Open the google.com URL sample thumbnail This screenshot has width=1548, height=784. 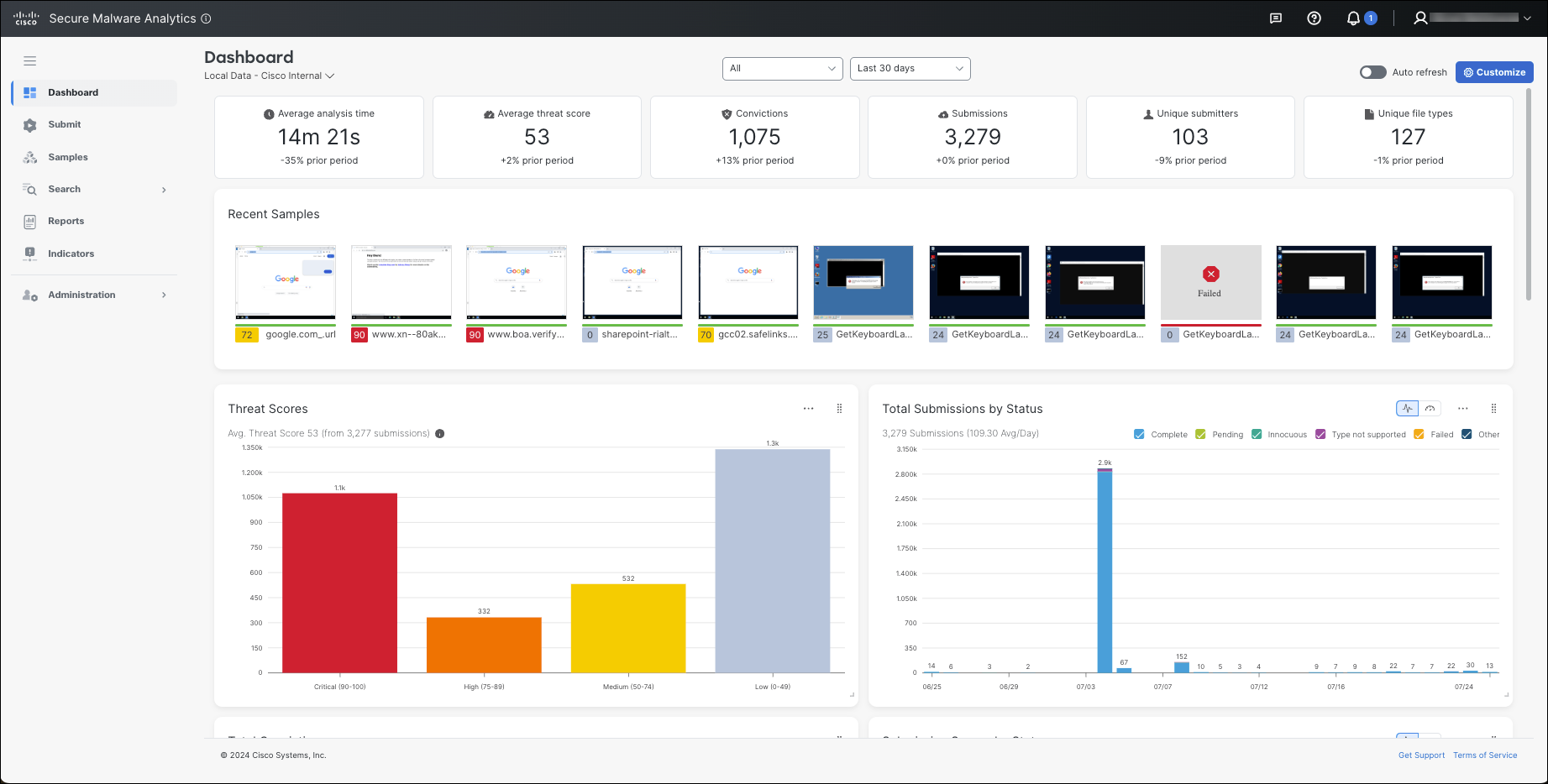pos(285,283)
